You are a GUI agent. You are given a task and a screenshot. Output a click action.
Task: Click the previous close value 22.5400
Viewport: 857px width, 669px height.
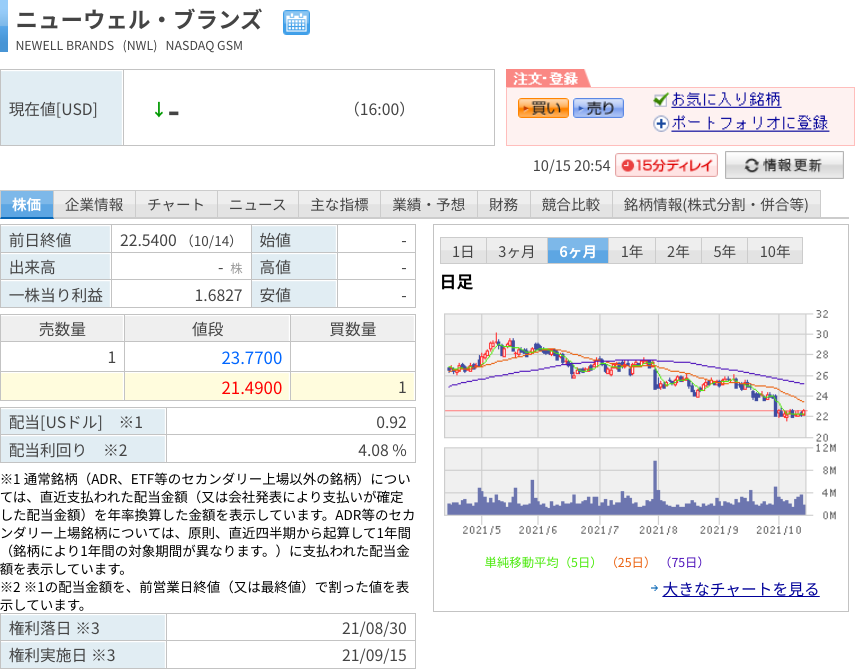[148, 240]
